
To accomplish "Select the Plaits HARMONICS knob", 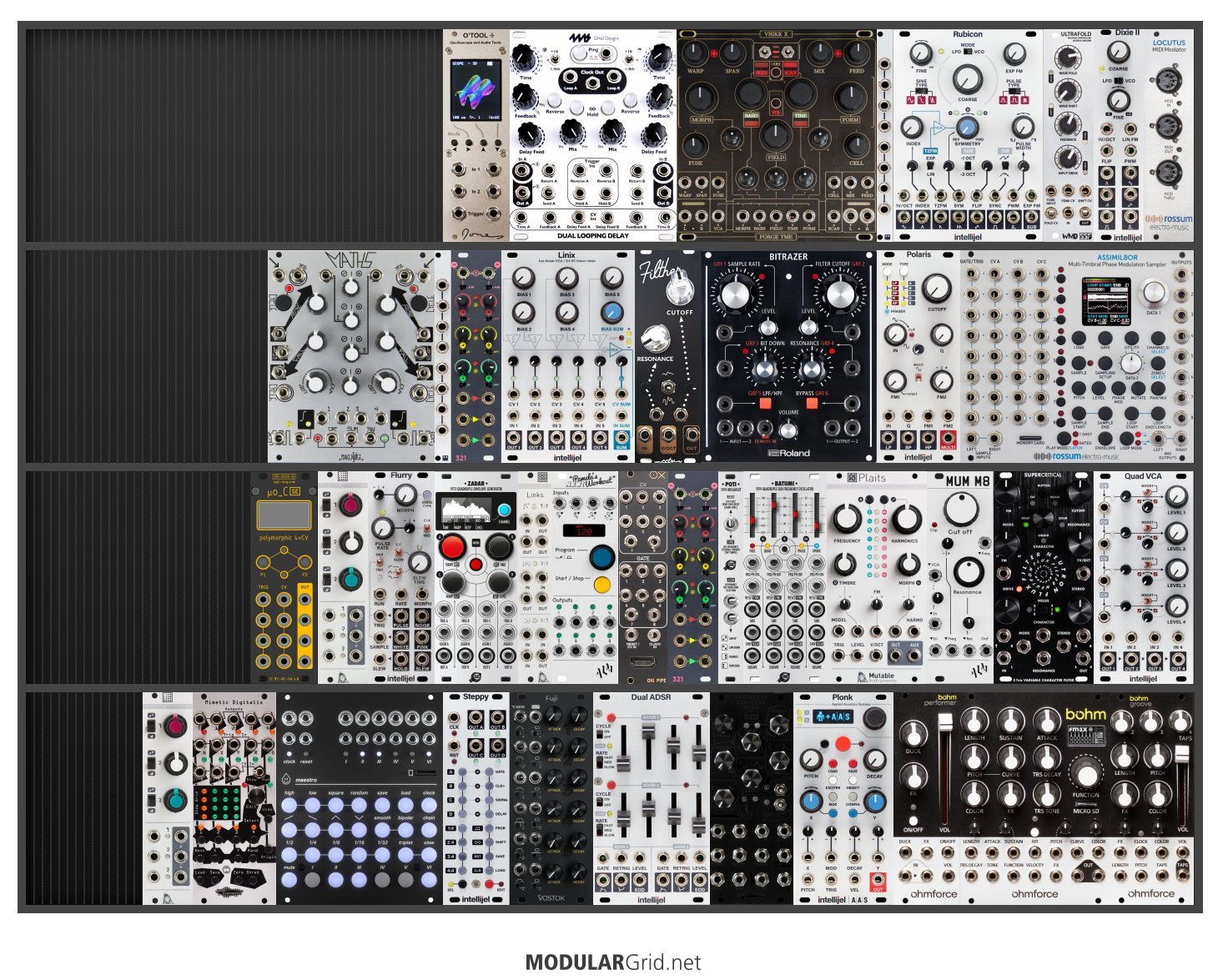I will point(906,518).
